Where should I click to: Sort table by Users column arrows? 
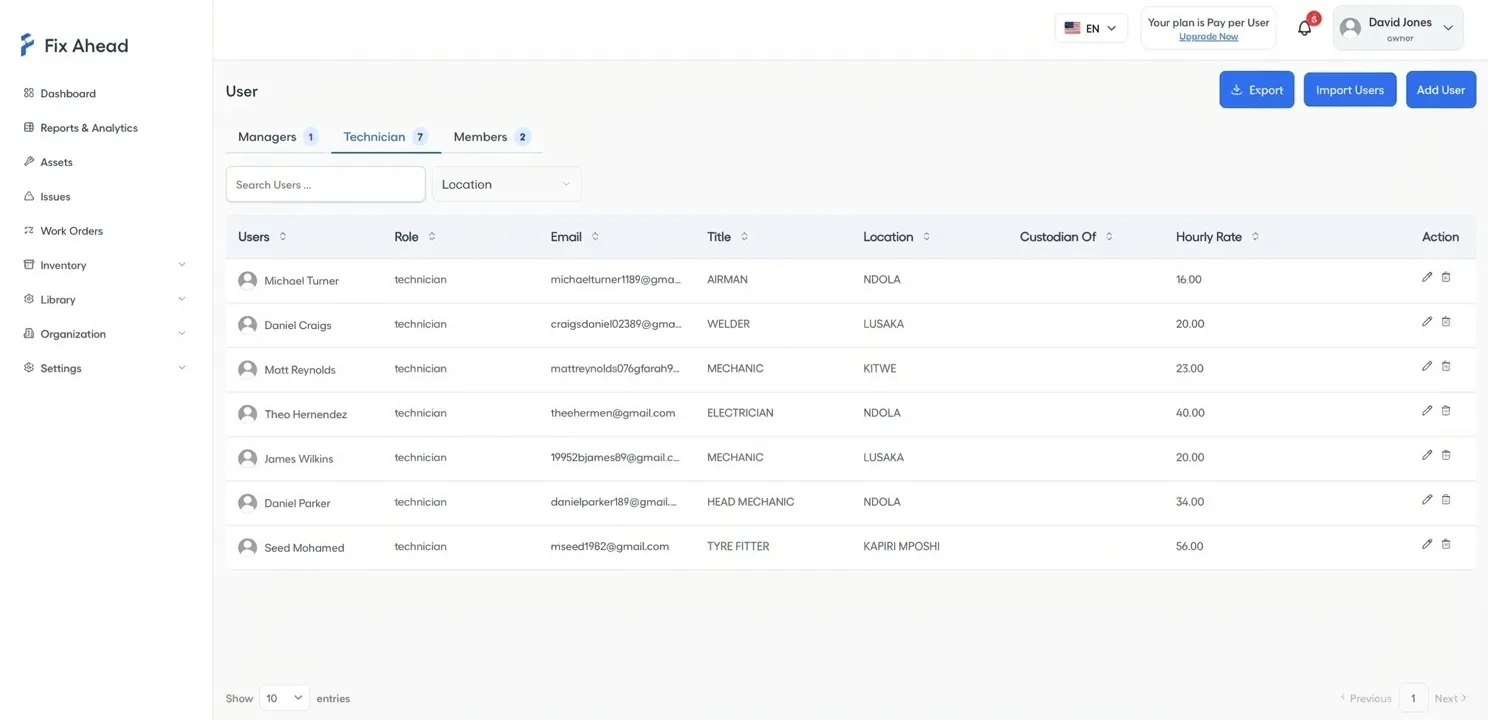(x=283, y=237)
